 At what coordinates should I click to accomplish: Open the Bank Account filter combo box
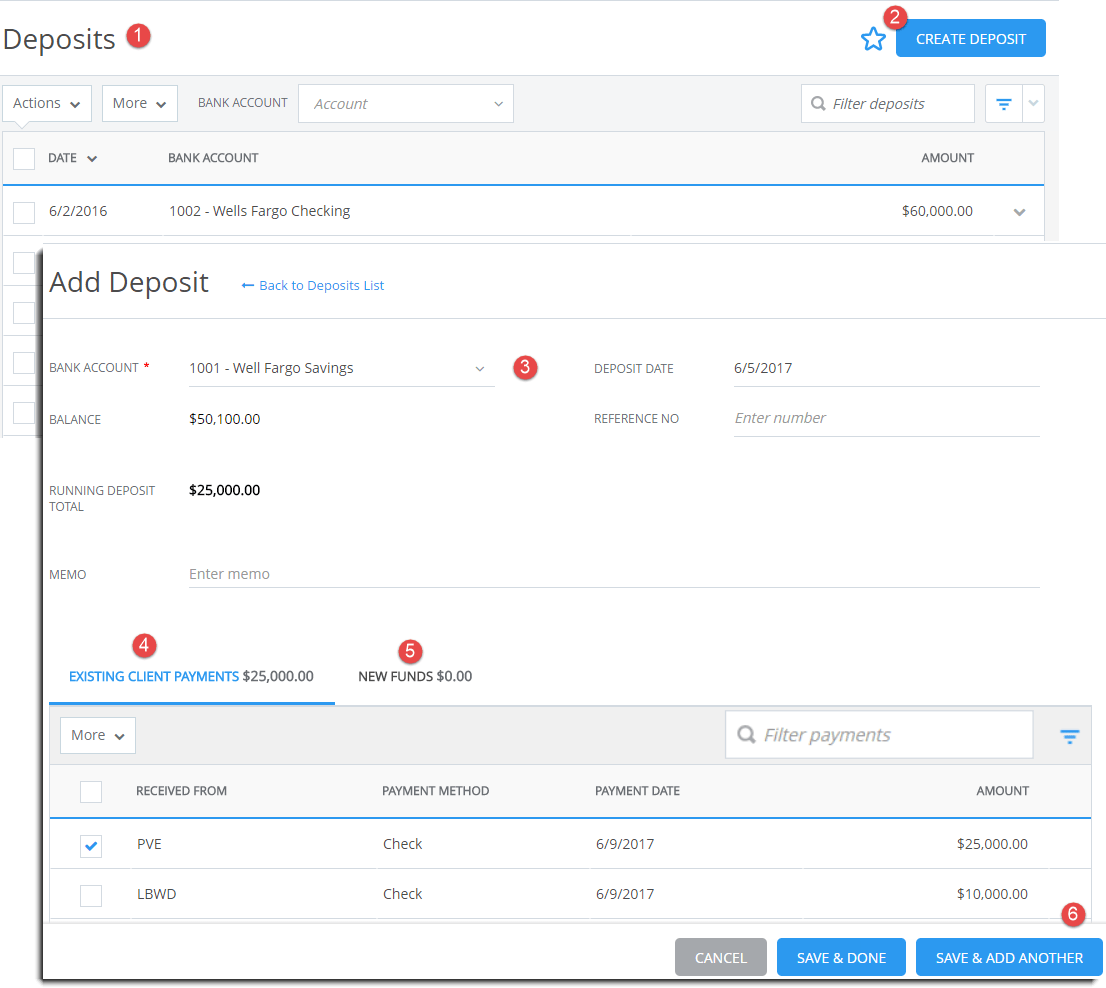tap(405, 103)
